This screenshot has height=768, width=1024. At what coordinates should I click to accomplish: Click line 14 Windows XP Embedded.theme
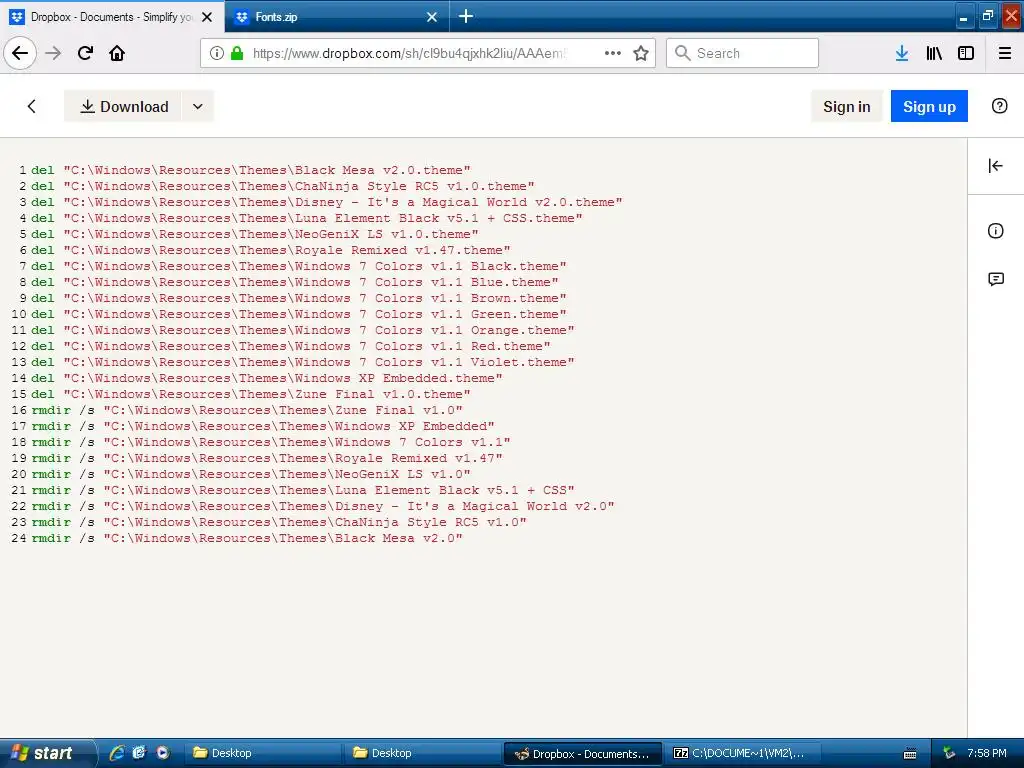point(267,378)
